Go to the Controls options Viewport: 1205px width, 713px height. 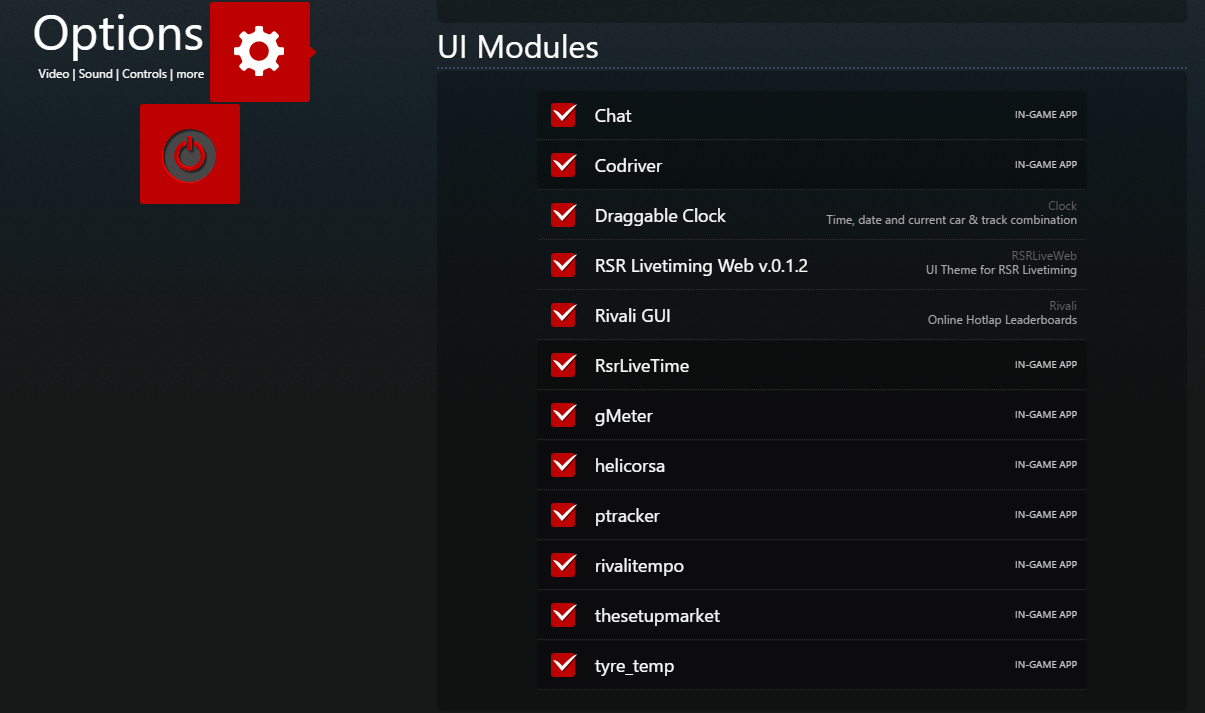coord(144,74)
